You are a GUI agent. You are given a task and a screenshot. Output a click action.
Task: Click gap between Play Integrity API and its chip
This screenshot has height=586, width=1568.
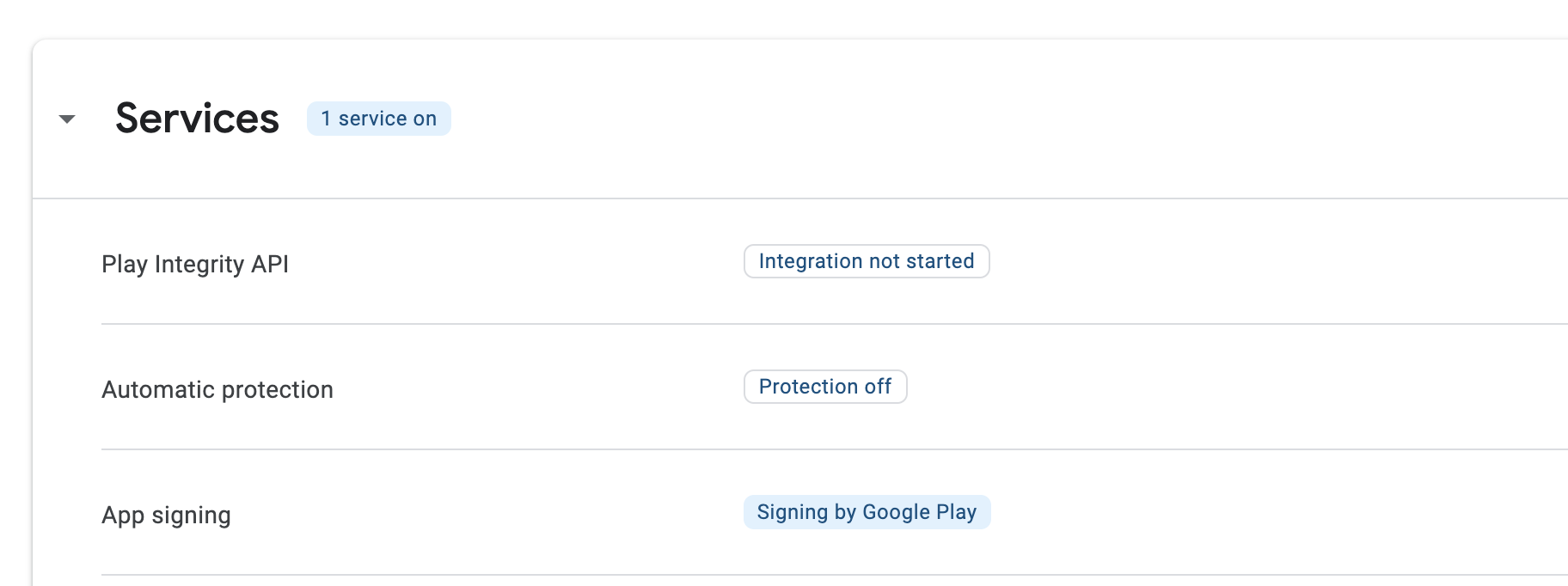click(x=516, y=263)
